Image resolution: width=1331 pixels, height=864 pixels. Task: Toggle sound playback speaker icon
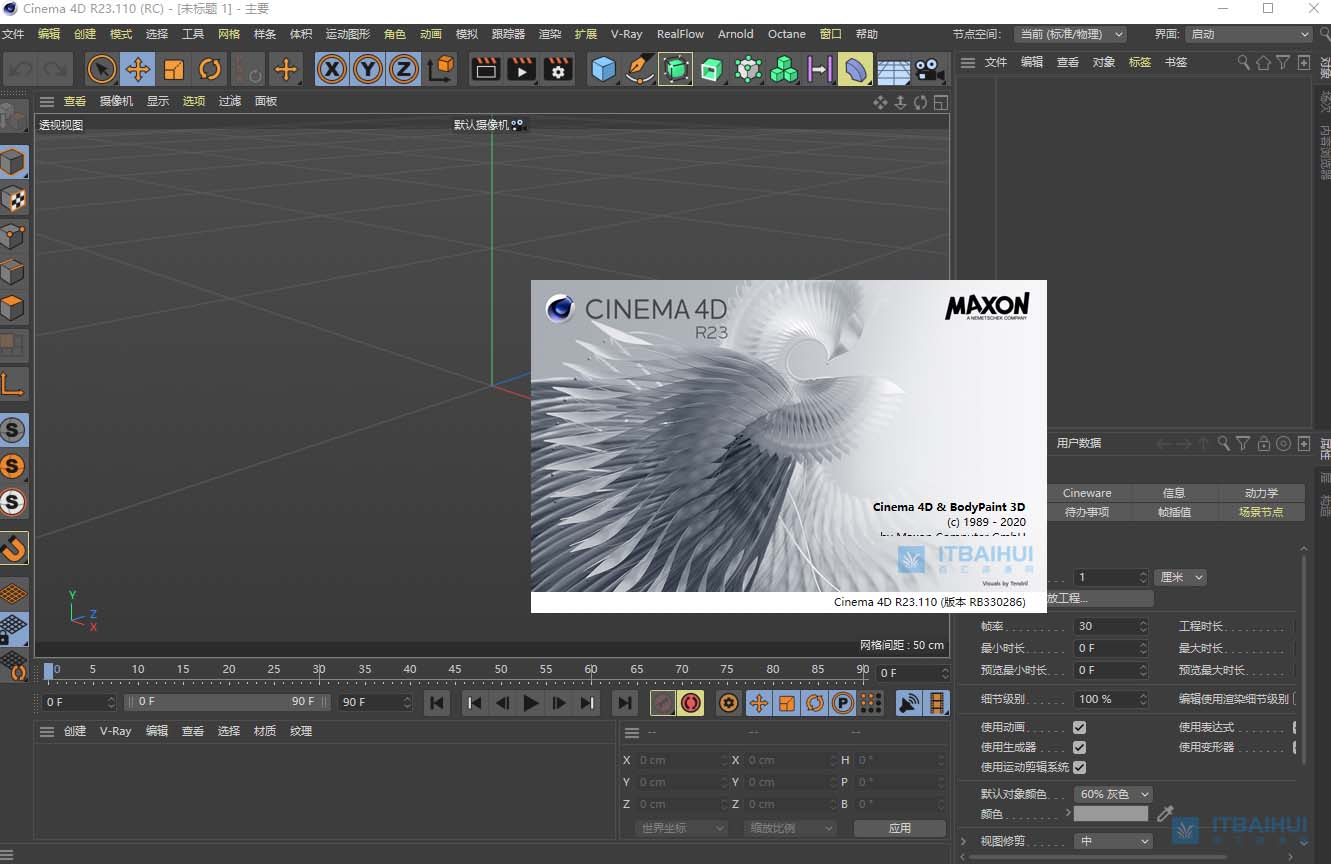tap(909, 703)
